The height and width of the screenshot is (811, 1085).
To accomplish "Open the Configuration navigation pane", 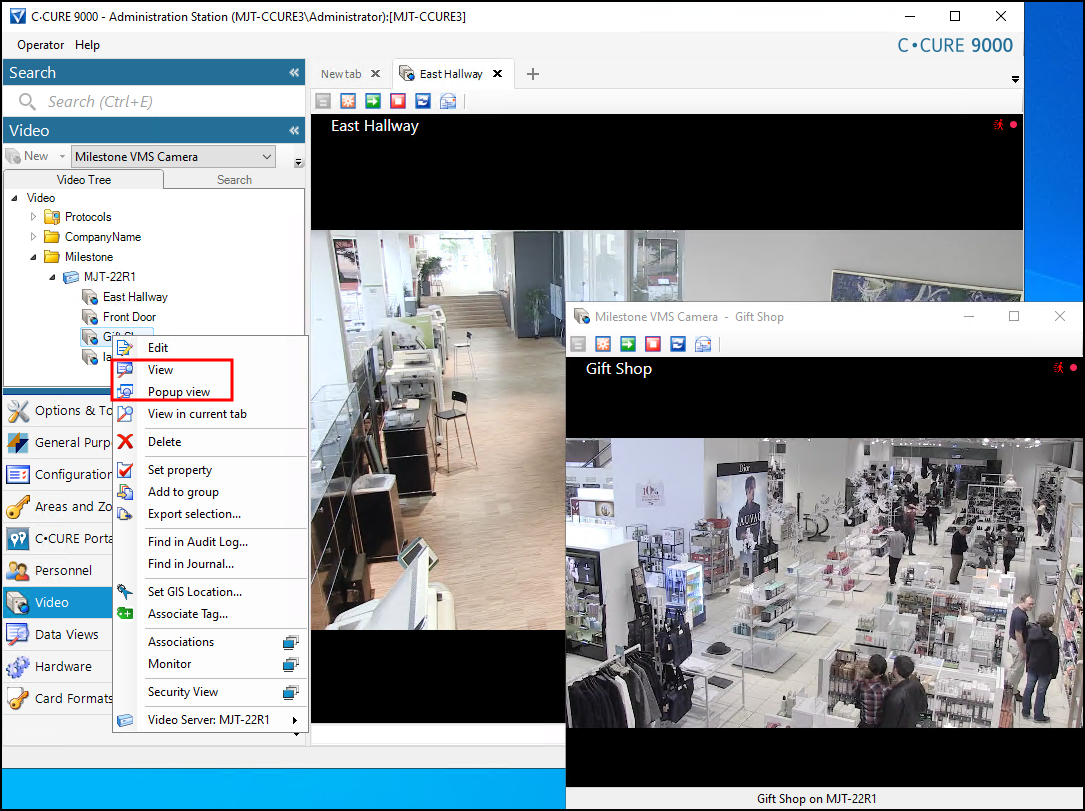I will (x=58, y=475).
